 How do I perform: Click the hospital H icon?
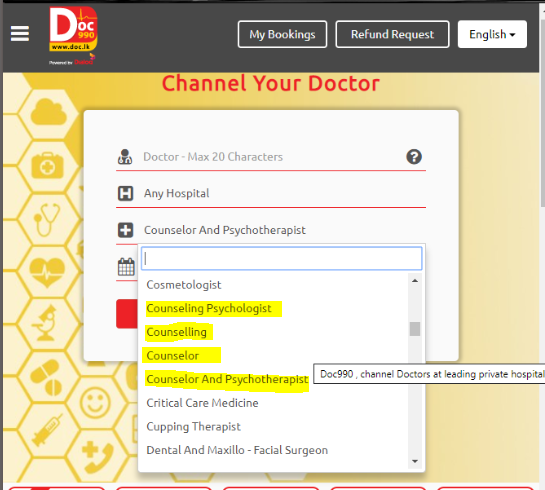pyautogui.click(x=125, y=194)
